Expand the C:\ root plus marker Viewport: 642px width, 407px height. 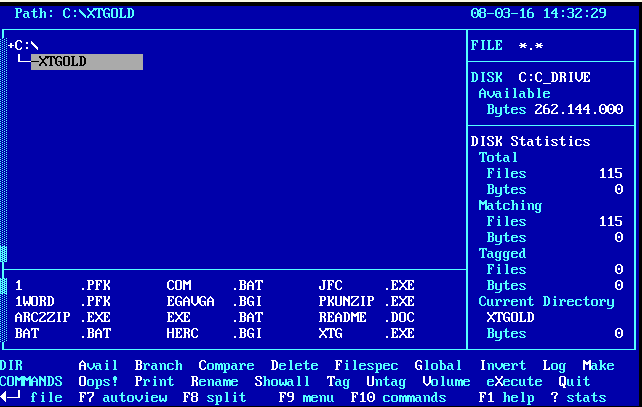tap(11, 46)
